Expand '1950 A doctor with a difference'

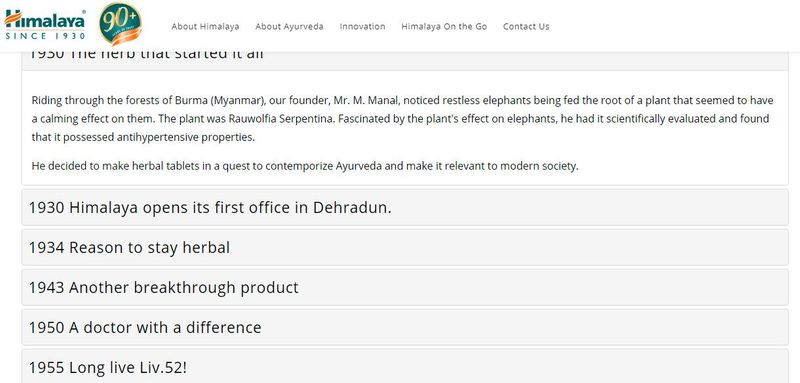405,327
